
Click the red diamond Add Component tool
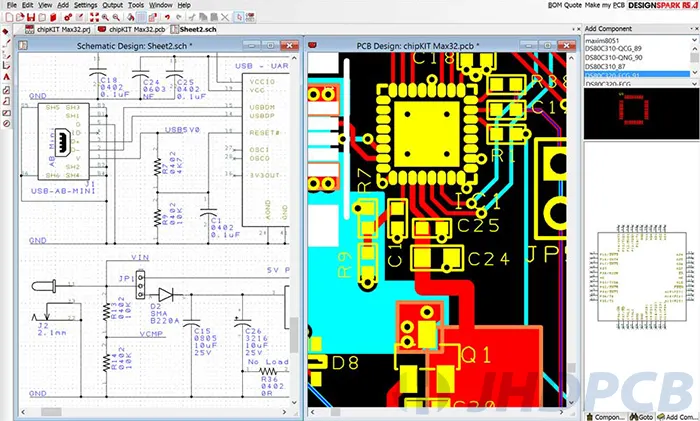(x=6, y=32)
